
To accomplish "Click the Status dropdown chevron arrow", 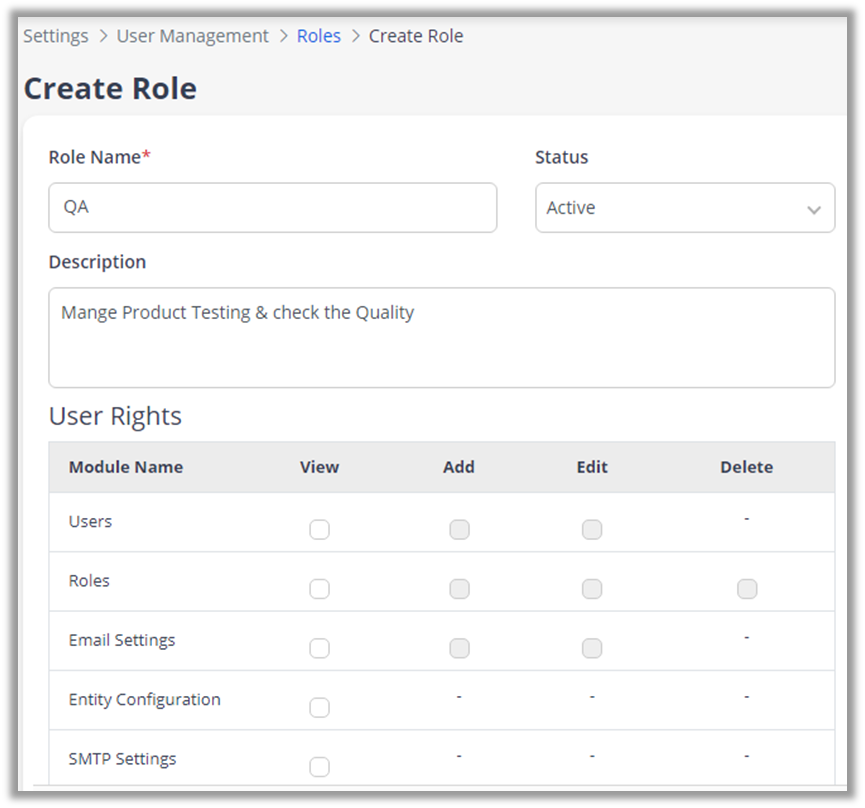I will [x=814, y=210].
